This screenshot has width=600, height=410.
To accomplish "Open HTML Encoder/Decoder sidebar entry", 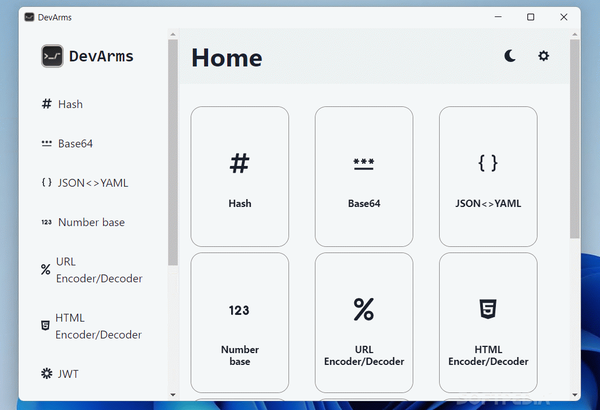I will 98,326.
